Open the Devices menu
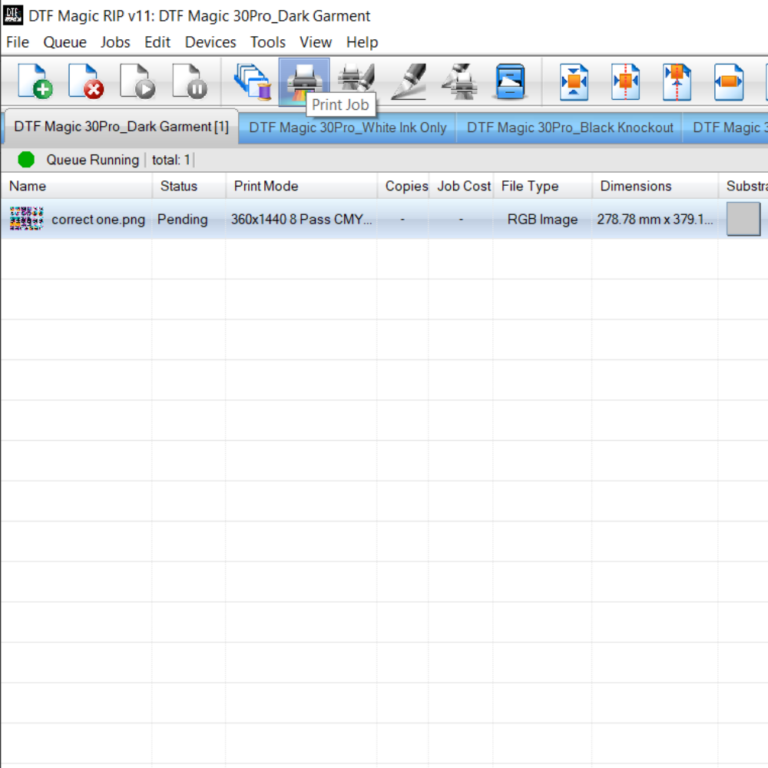The image size is (768, 768). coord(210,42)
